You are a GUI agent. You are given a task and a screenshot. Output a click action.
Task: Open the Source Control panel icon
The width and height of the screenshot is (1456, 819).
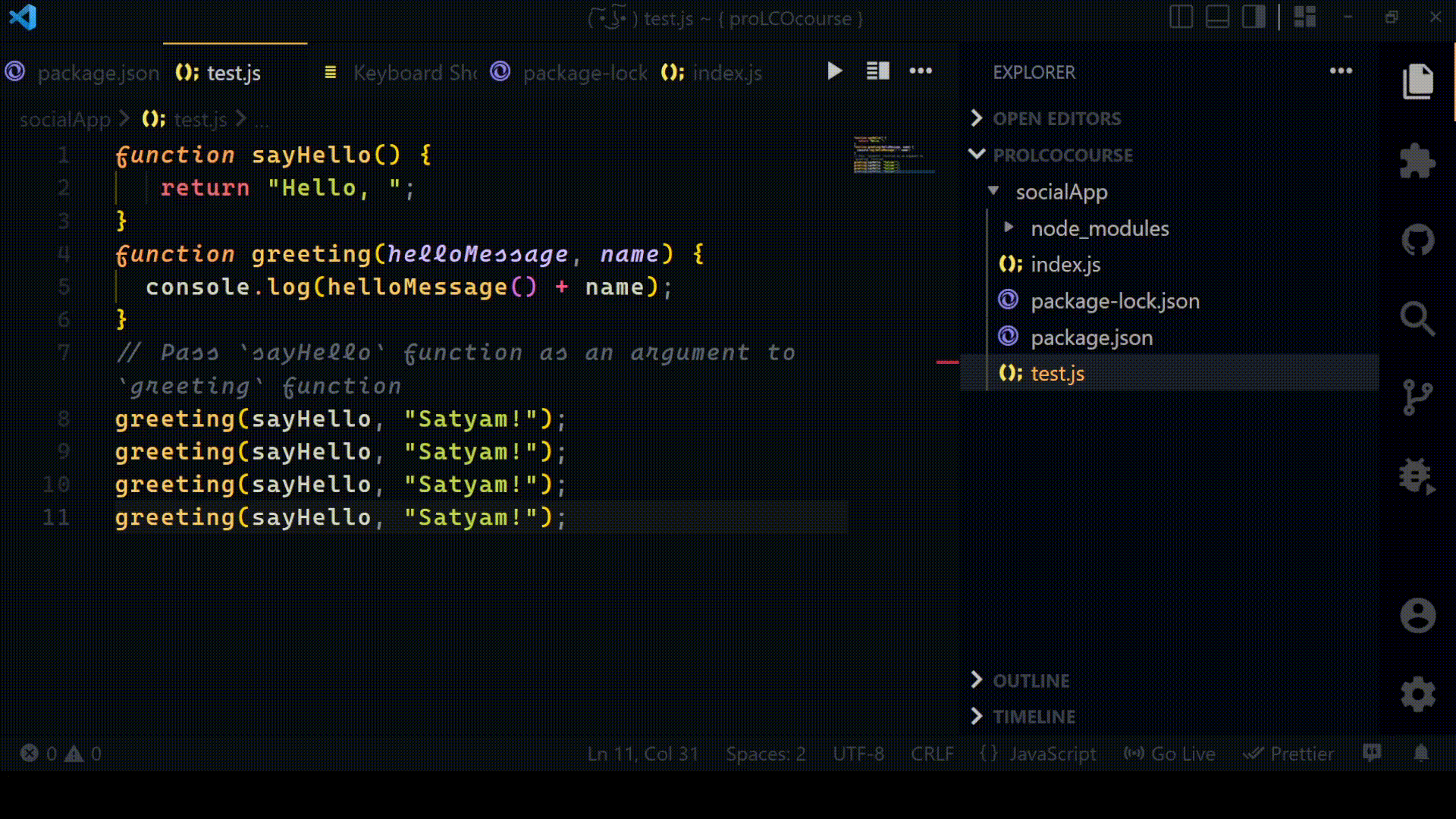pos(1418,396)
